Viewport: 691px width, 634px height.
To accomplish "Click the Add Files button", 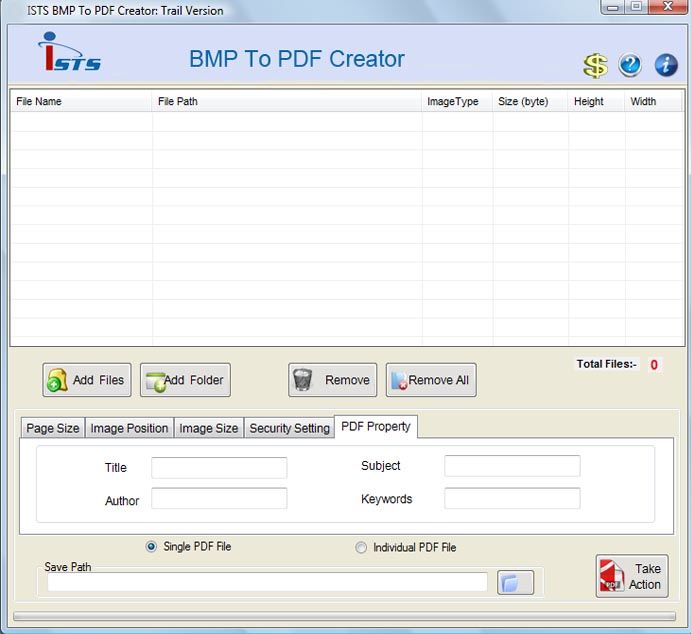I will point(87,380).
